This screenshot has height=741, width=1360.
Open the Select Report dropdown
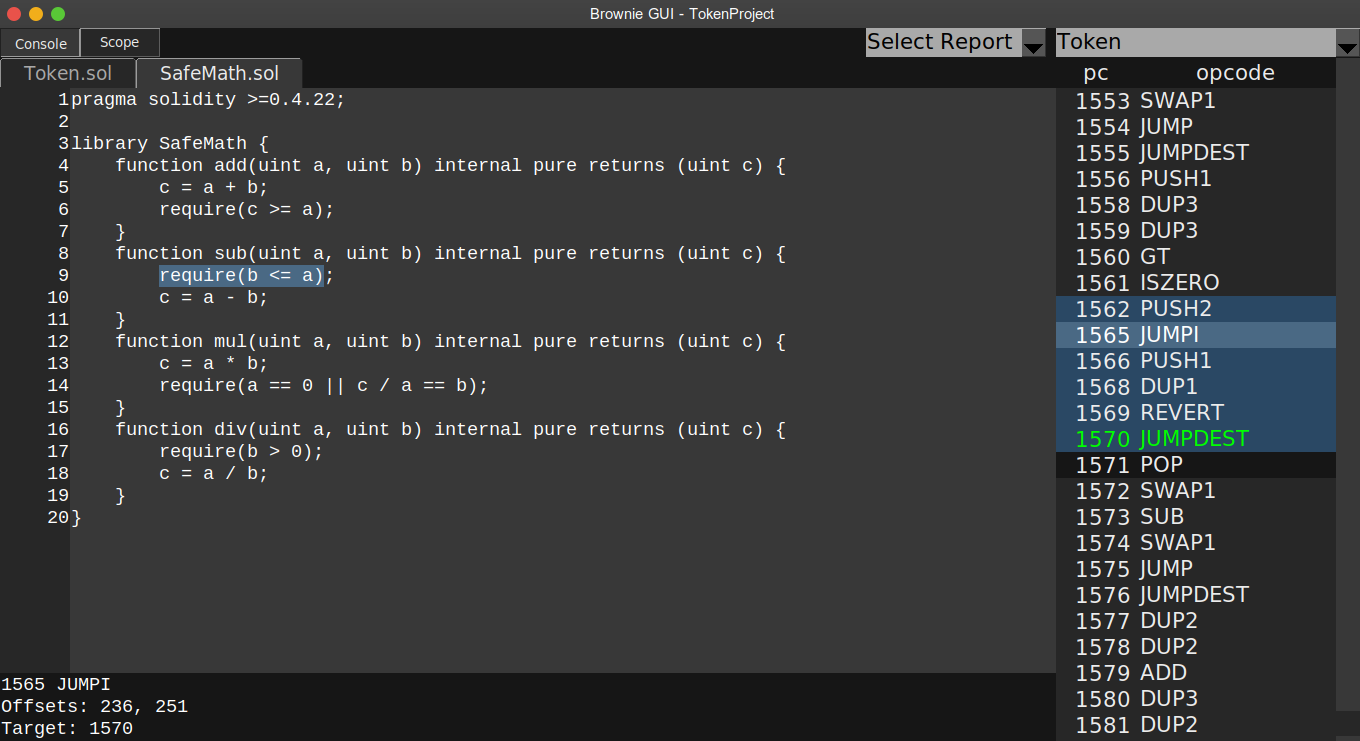[940, 42]
